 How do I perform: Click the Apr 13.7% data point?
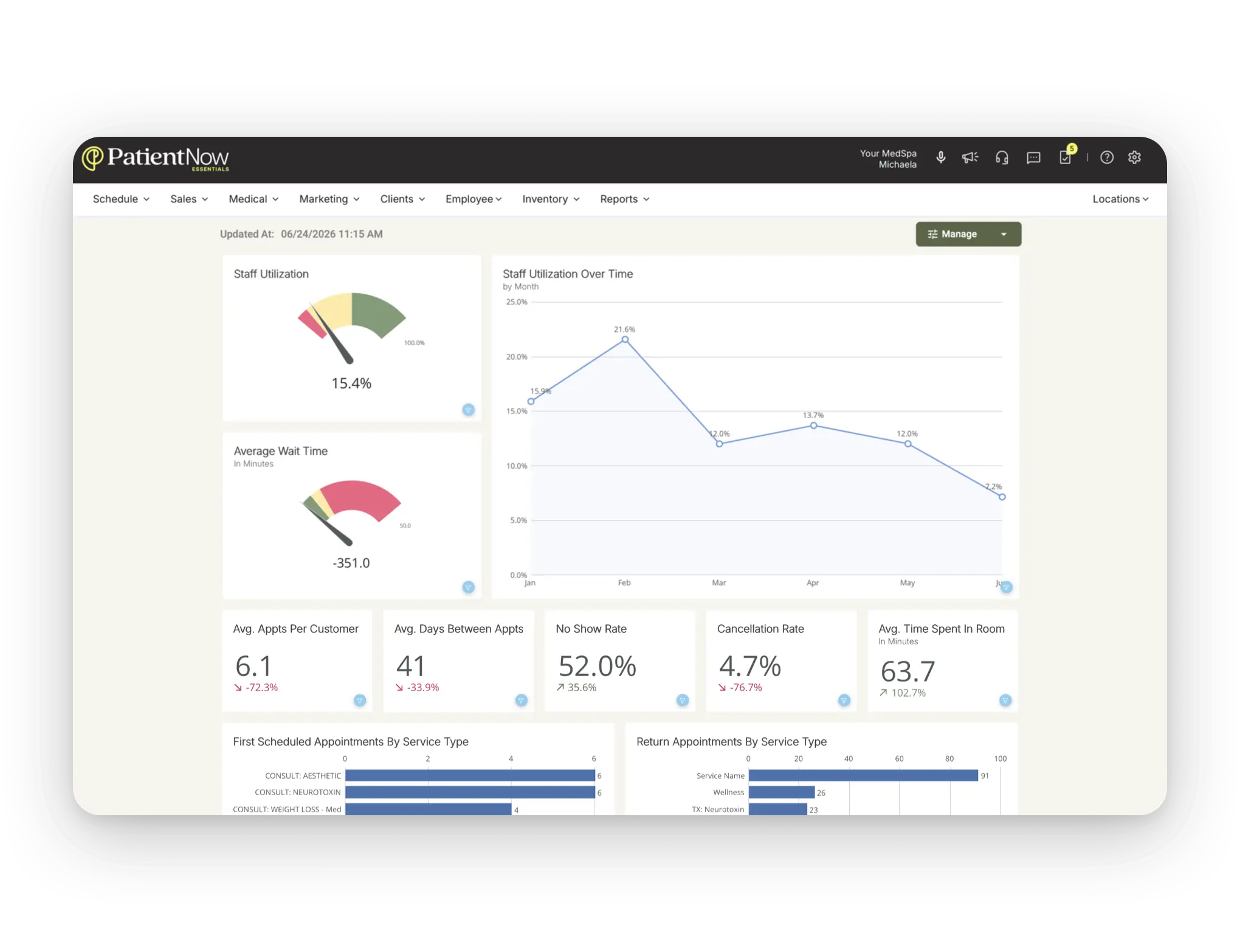pyautogui.click(x=813, y=426)
